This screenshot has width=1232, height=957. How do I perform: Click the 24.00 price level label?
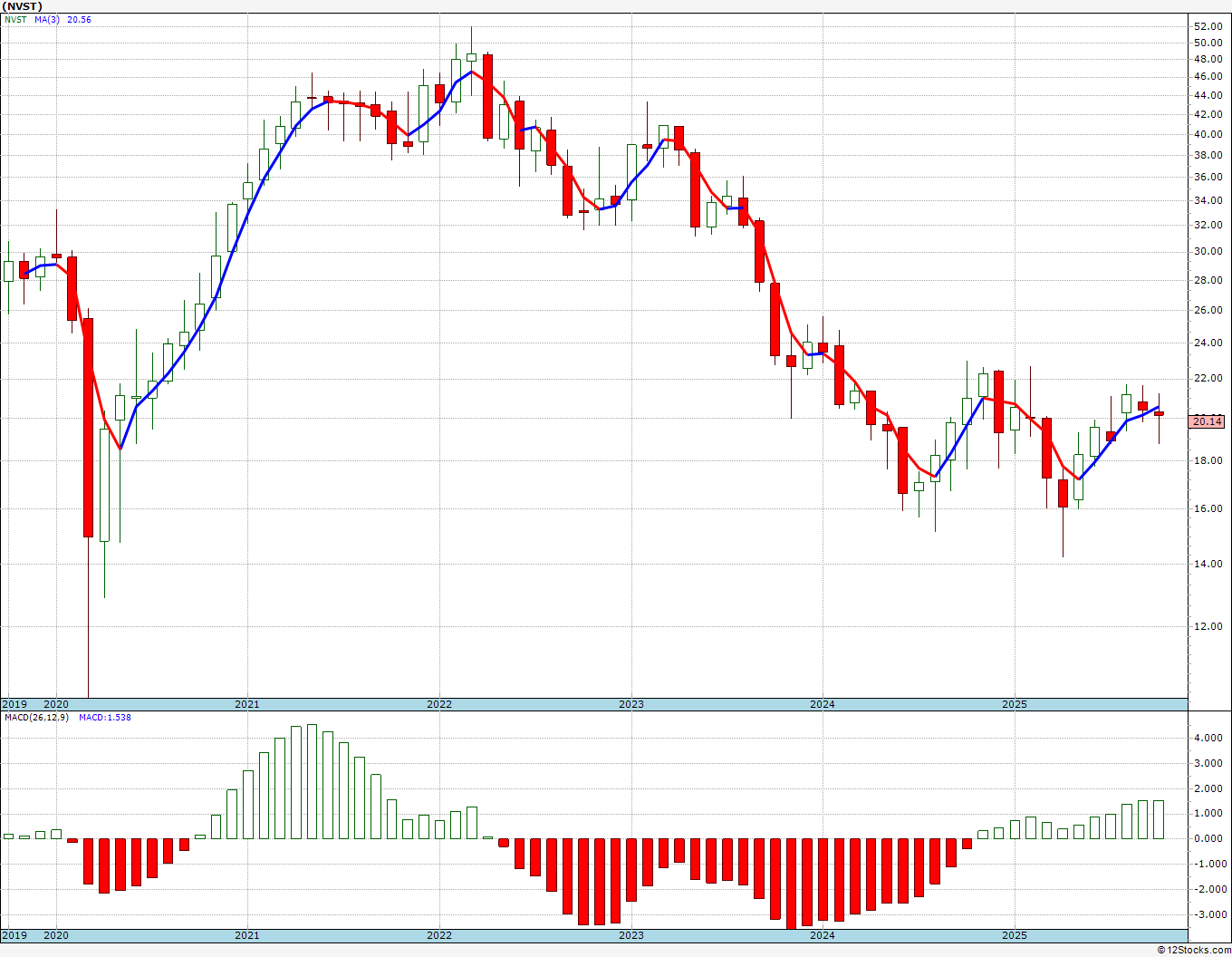1208,343
